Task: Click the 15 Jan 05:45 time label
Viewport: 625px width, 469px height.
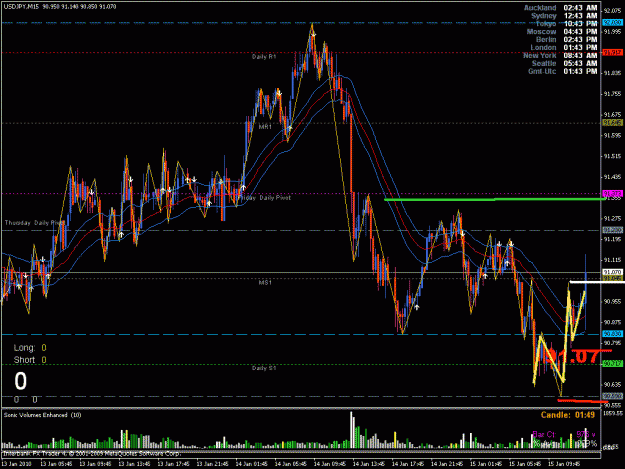Action: tap(525, 464)
